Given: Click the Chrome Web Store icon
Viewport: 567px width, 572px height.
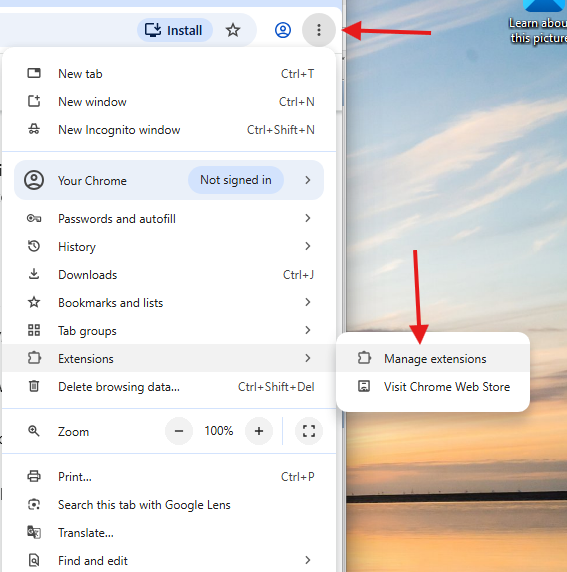Looking at the screenshot, I should point(364,386).
